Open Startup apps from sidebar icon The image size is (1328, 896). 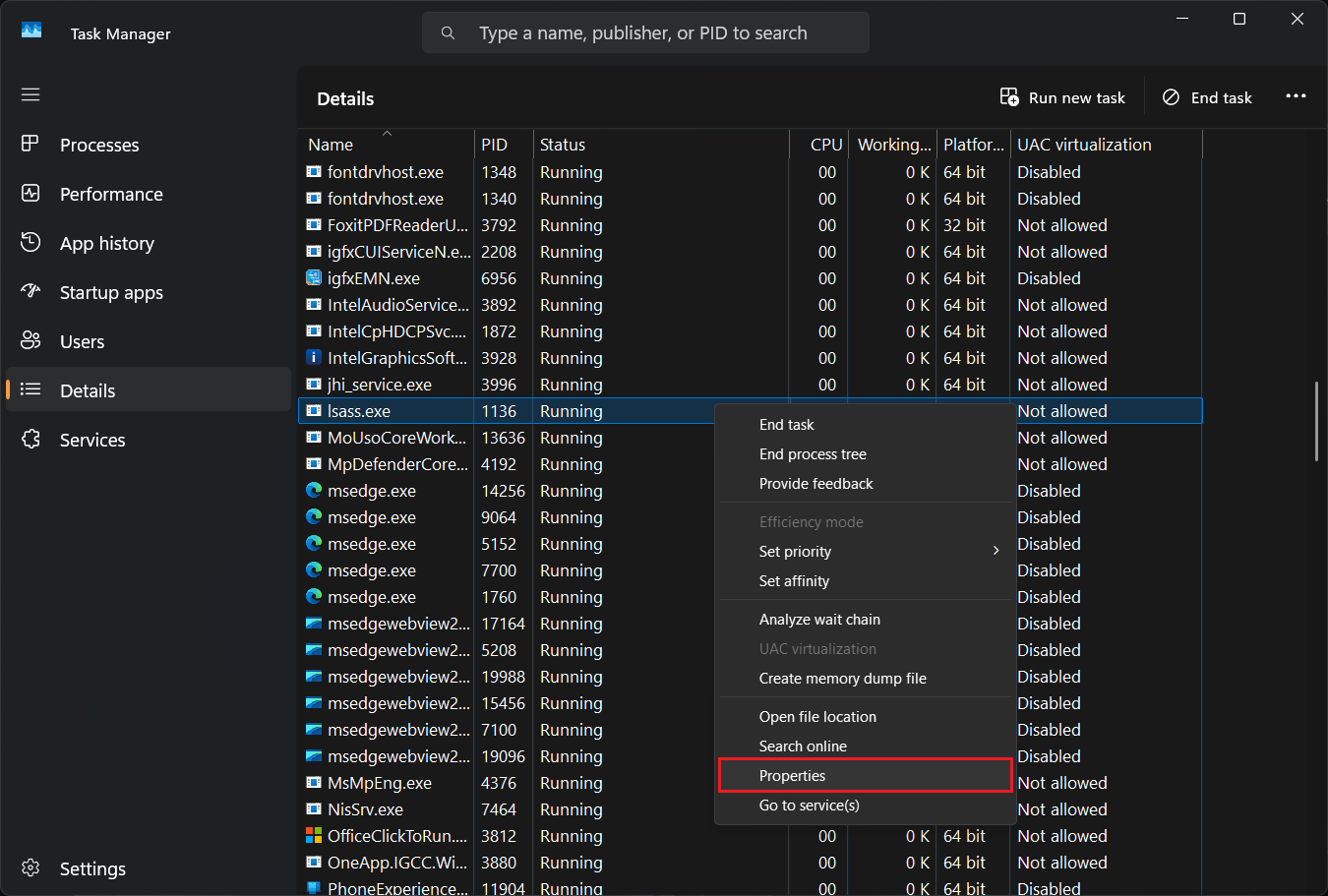pos(30,292)
